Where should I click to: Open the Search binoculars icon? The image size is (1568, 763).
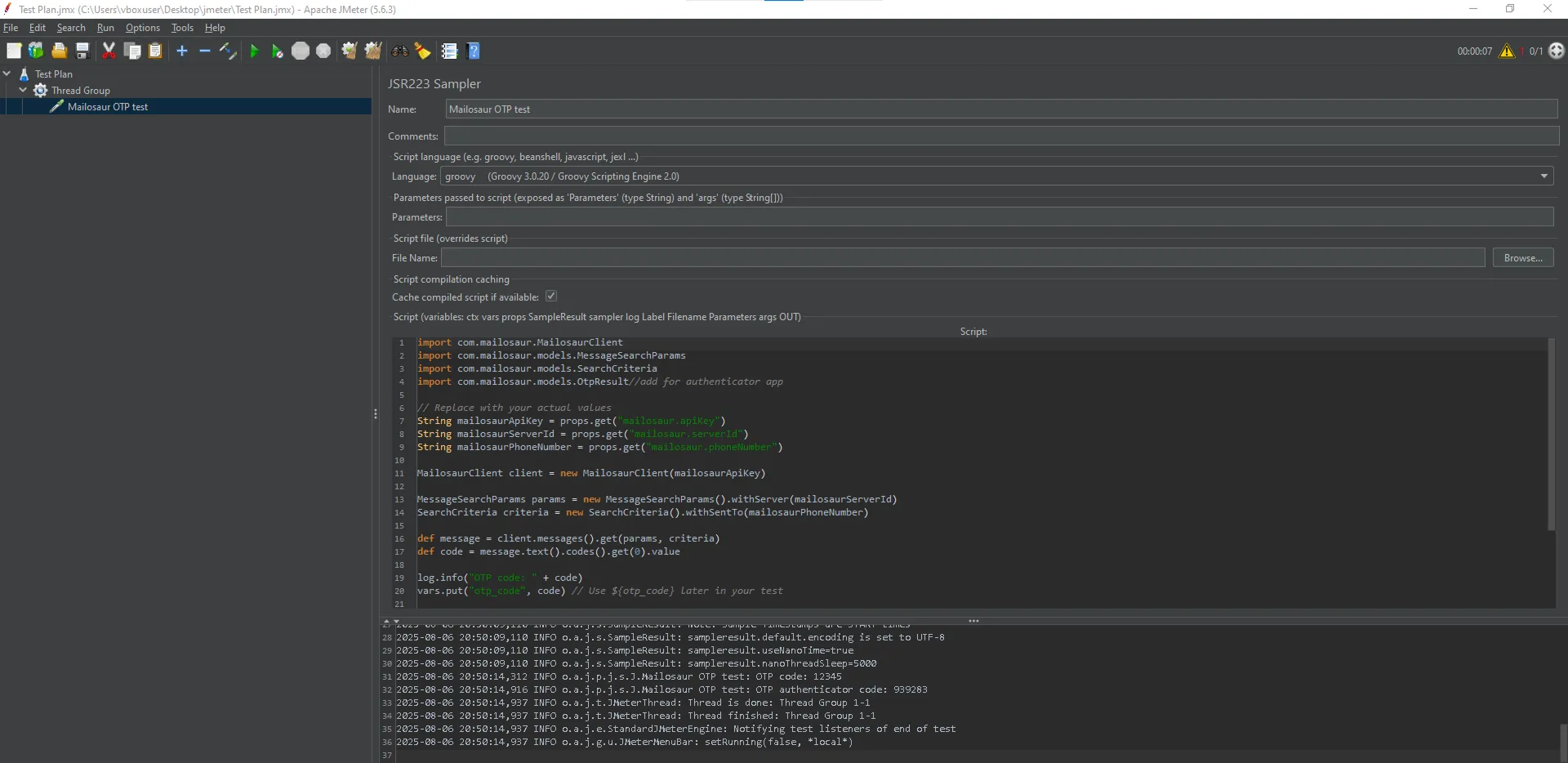[399, 51]
